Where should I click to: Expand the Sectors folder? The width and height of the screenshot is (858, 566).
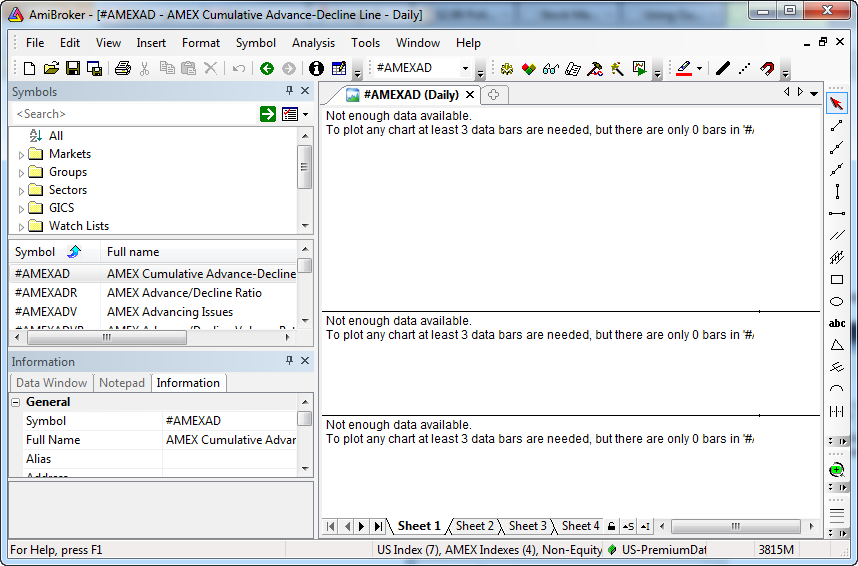coord(21,191)
